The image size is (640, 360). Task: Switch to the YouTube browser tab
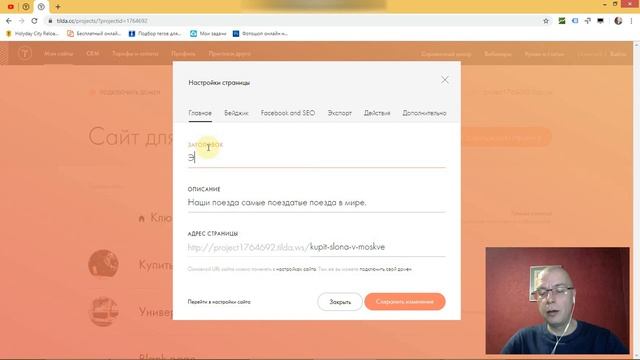11,7
